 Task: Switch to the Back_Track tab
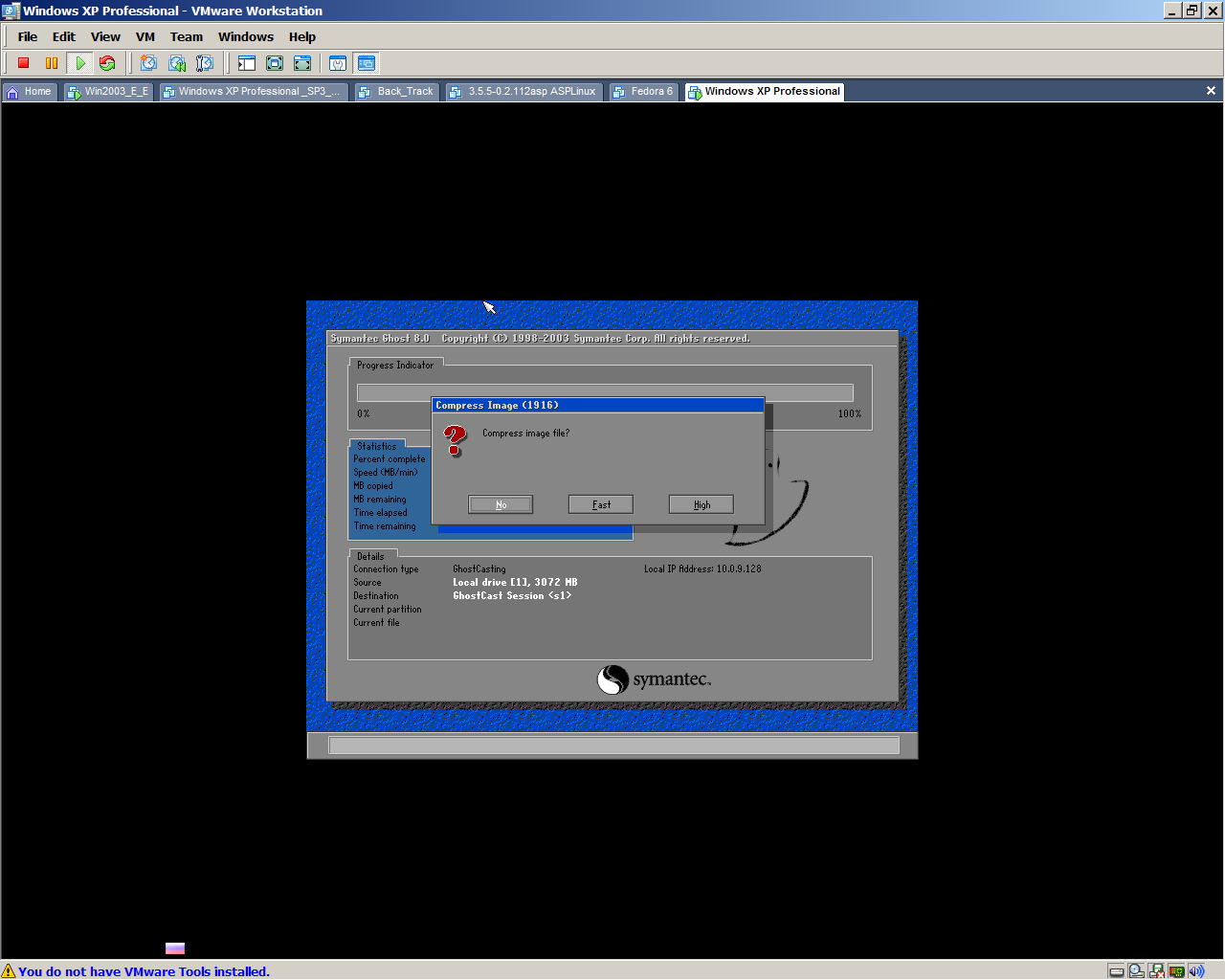(x=397, y=92)
